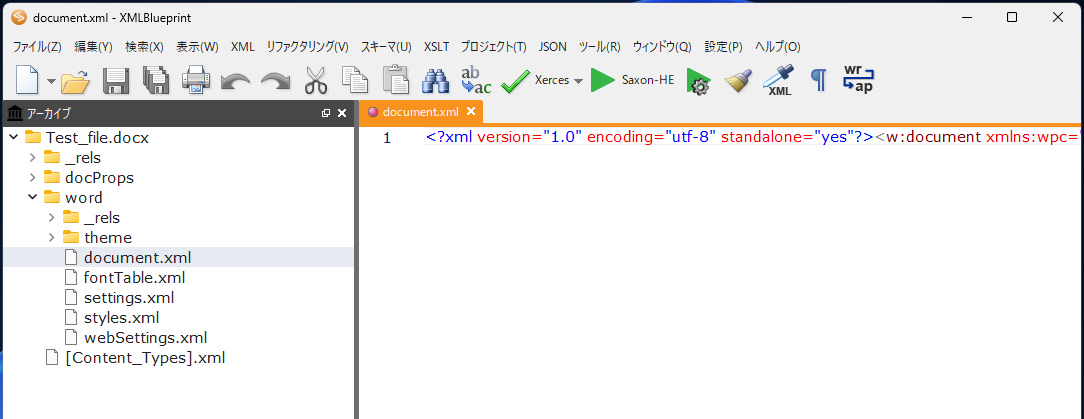Select the theme folder label
The height and width of the screenshot is (419, 1084).
tap(108, 238)
